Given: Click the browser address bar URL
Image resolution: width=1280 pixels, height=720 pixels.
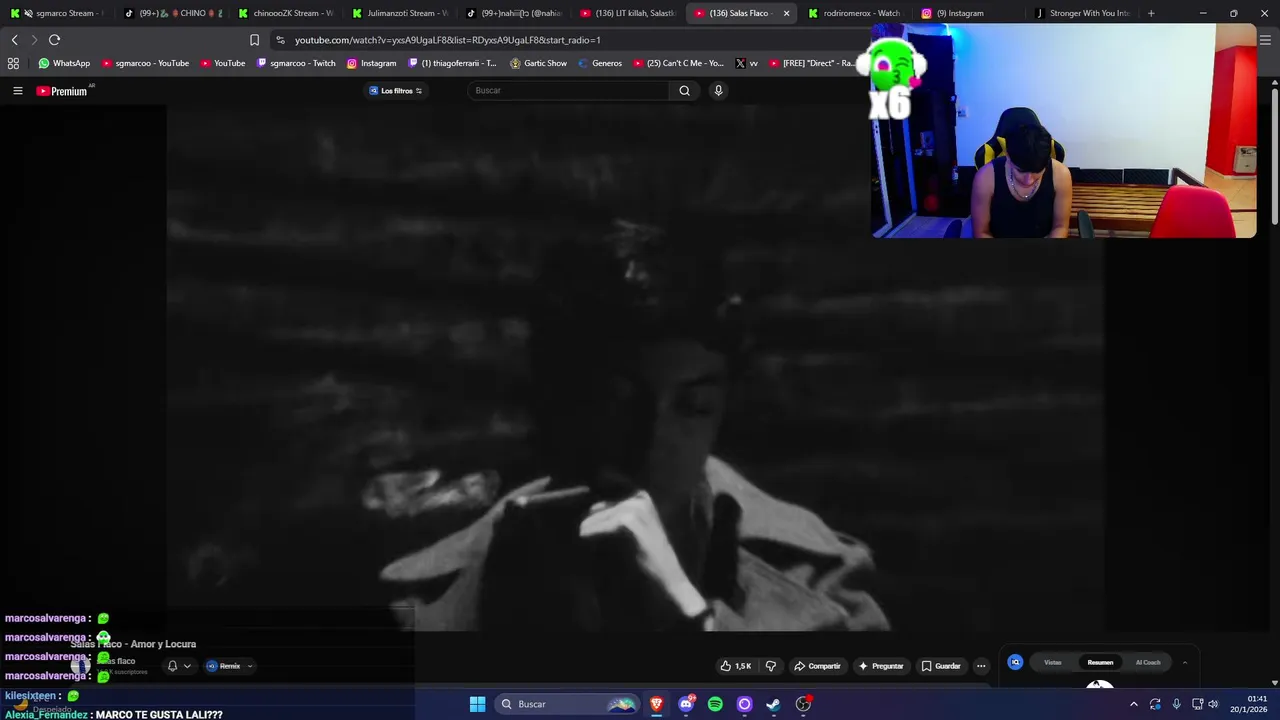Looking at the screenshot, I should pyautogui.click(x=447, y=40).
